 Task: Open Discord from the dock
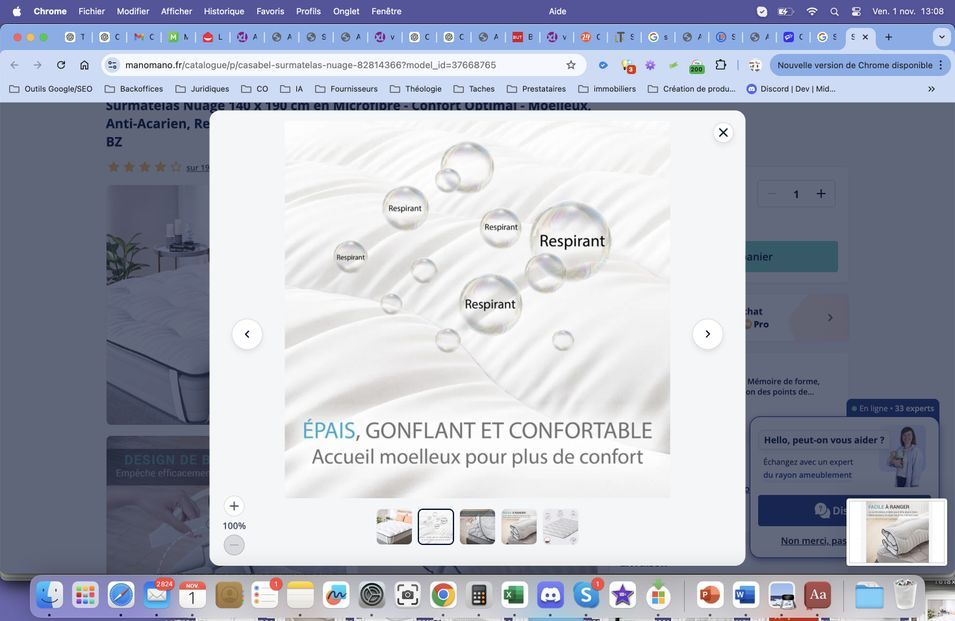pos(550,596)
